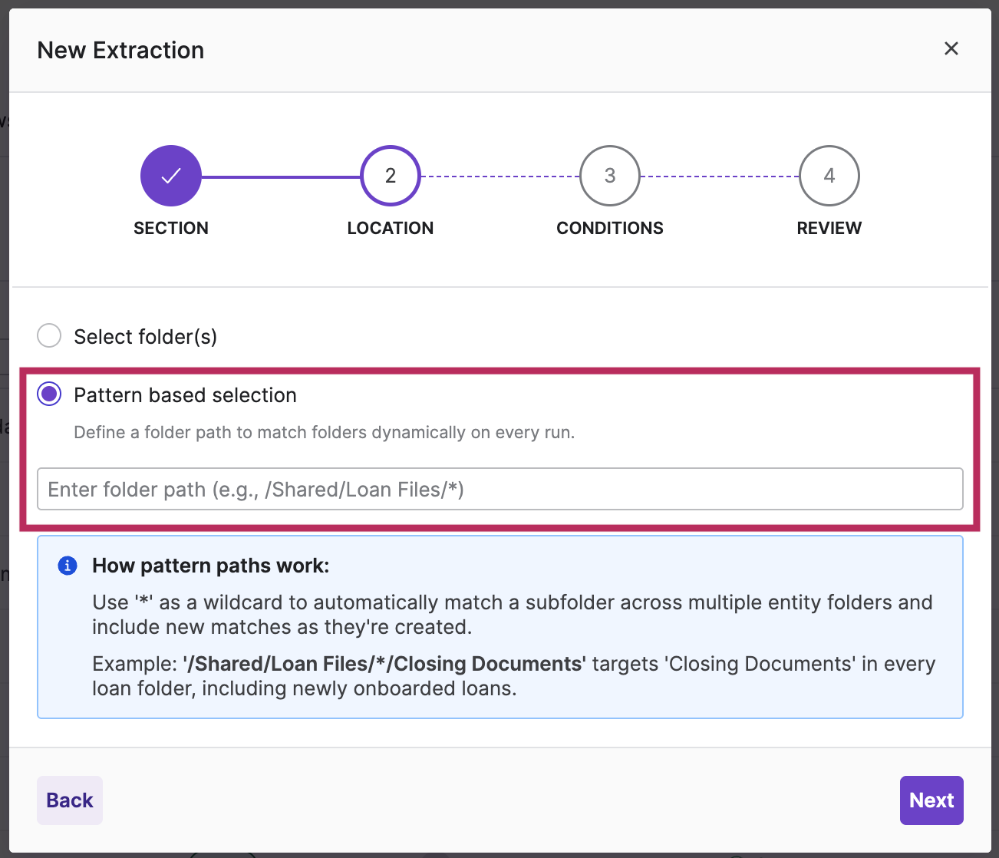Choose the Select folder(s) radio button
This screenshot has height=858, width=999.
click(49, 336)
